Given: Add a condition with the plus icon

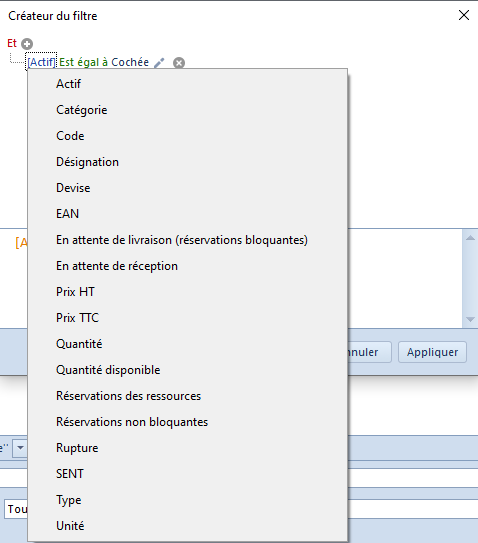Looking at the screenshot, I should pyautogui.click(x=27, y=44).
